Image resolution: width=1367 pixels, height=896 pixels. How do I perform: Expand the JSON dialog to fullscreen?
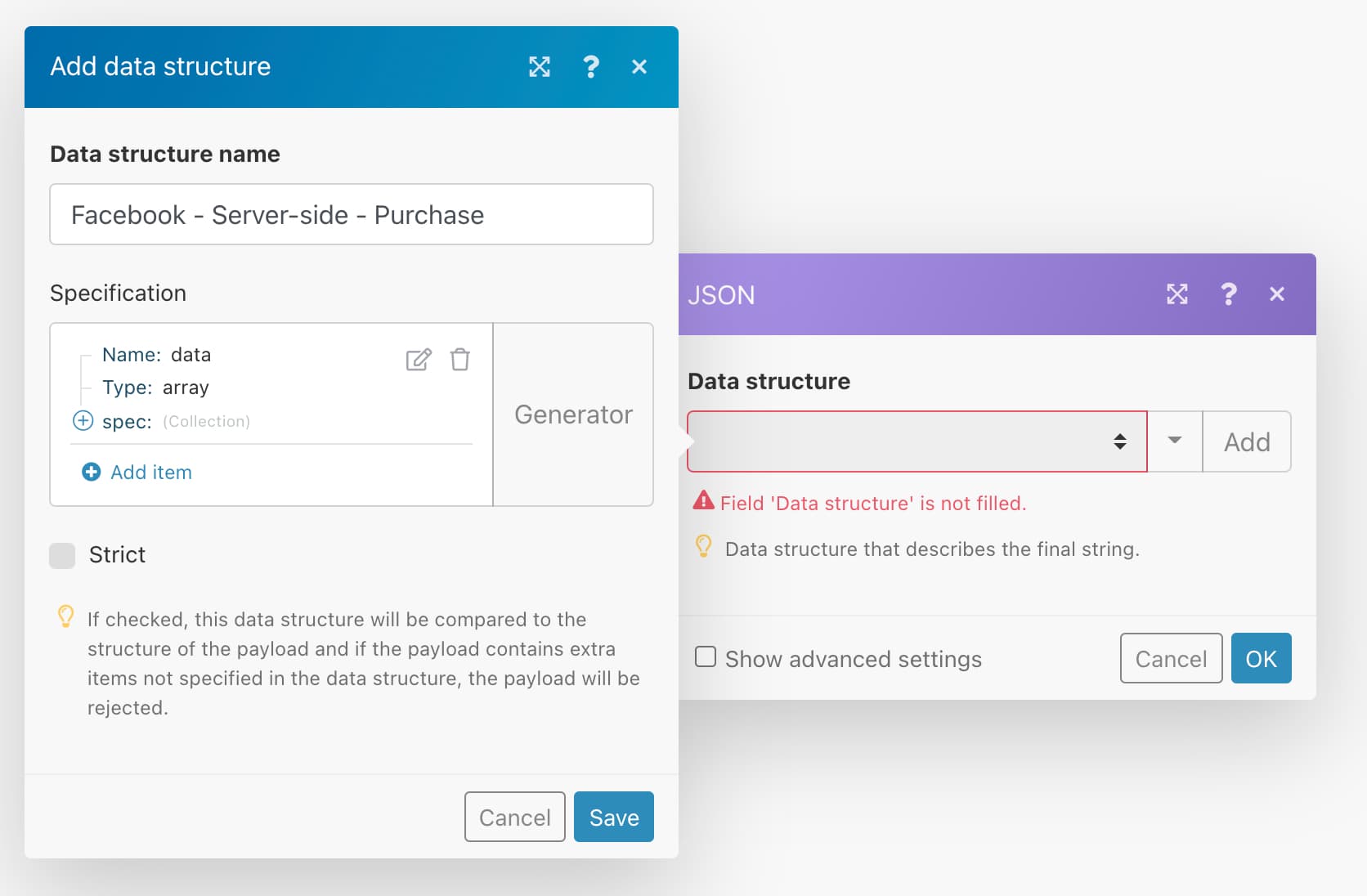pyautogui.click(x=1177, y=294)
